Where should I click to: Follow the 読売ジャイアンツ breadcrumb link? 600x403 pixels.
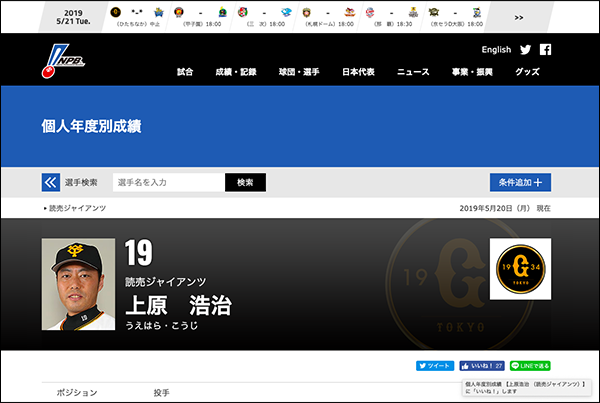[x=77, y=208]
